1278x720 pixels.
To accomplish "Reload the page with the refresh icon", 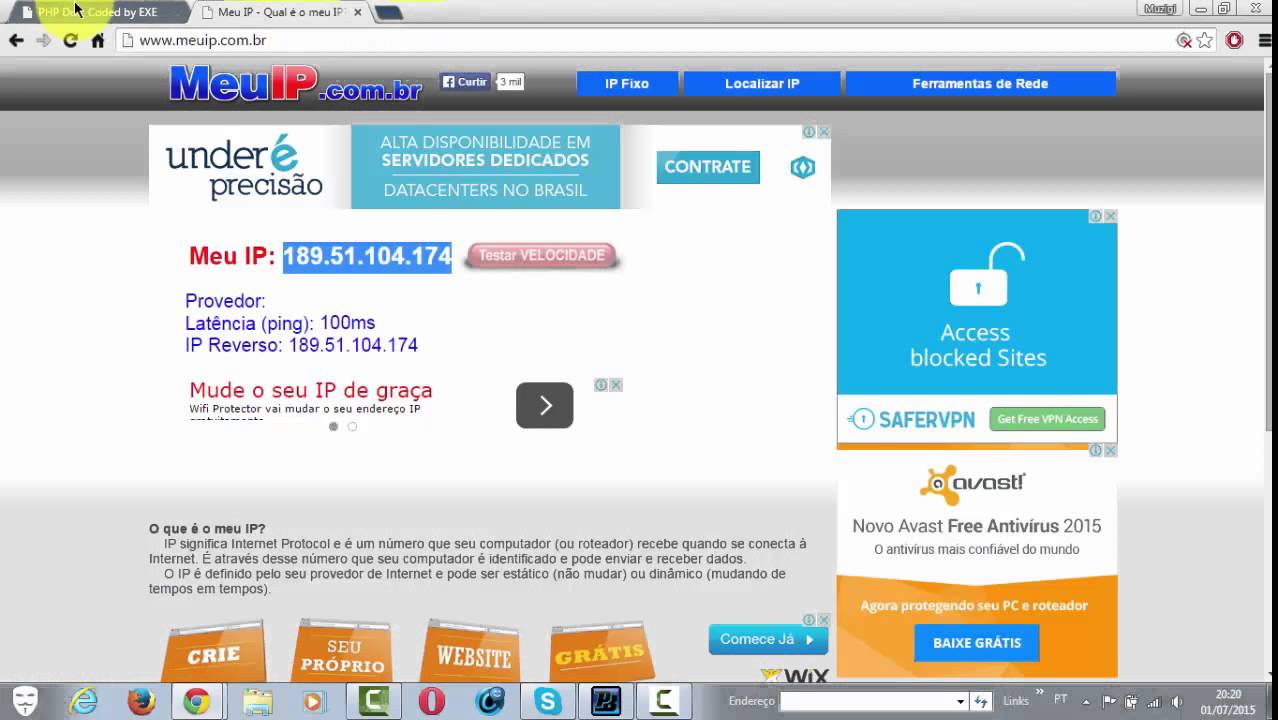I will [70, 40].
